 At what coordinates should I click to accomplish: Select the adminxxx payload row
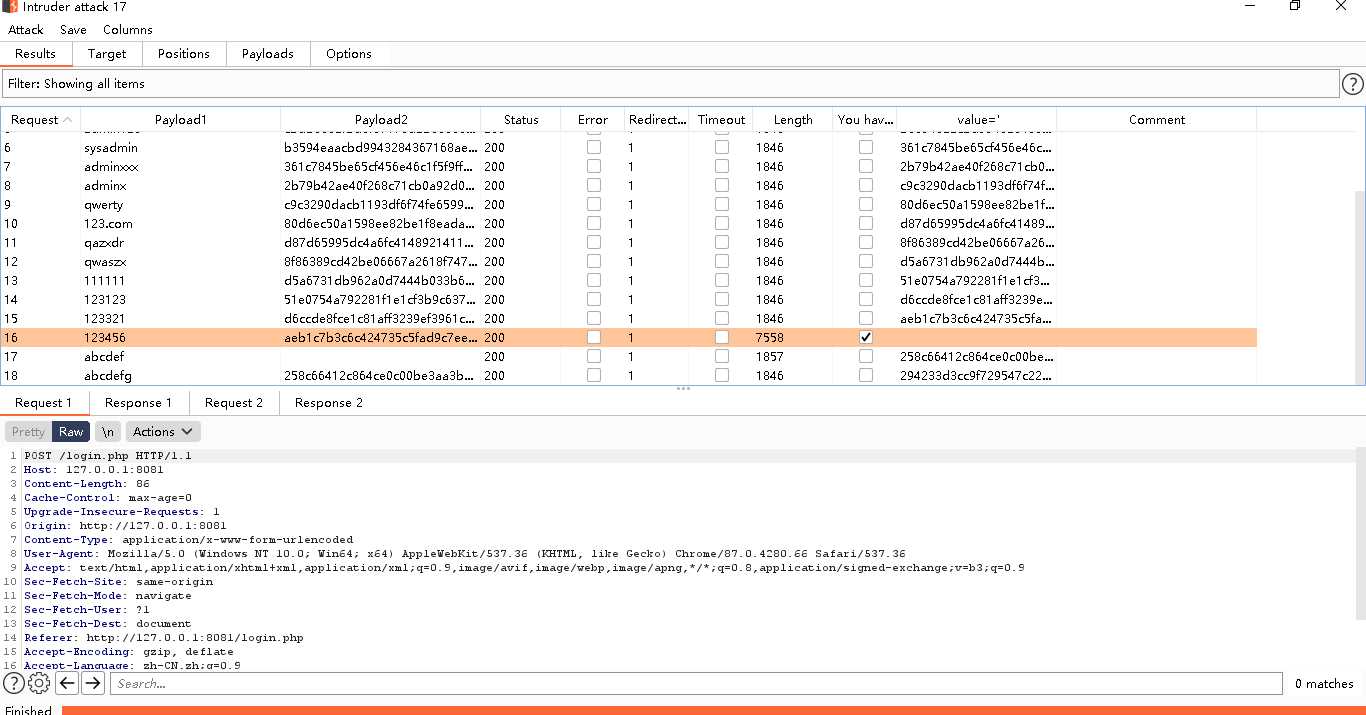click(628, 166)
